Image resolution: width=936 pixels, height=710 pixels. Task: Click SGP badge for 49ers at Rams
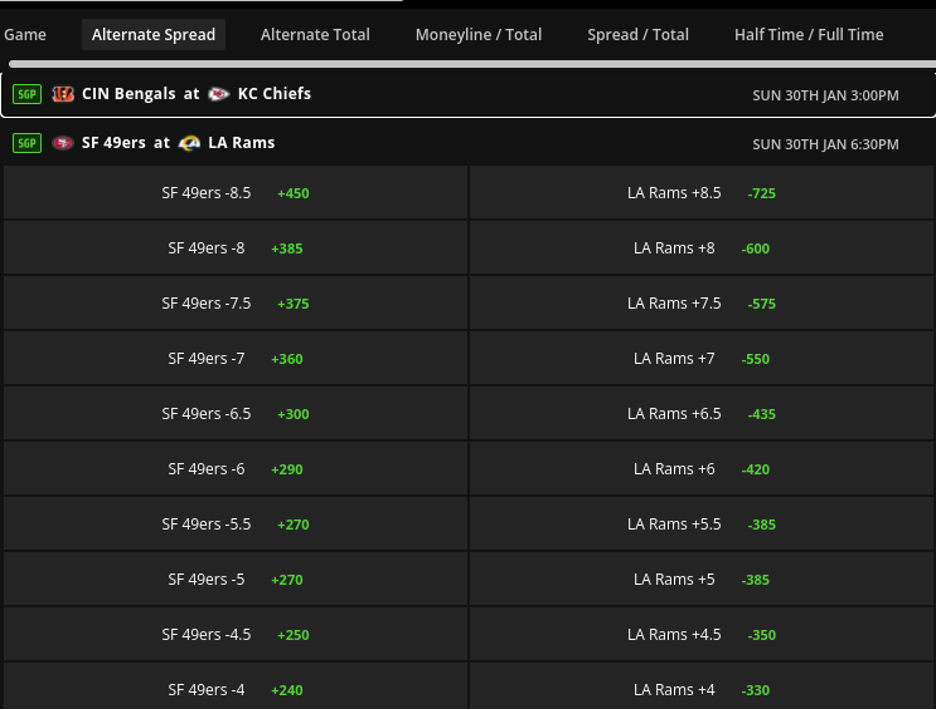(x=27, y=143)
